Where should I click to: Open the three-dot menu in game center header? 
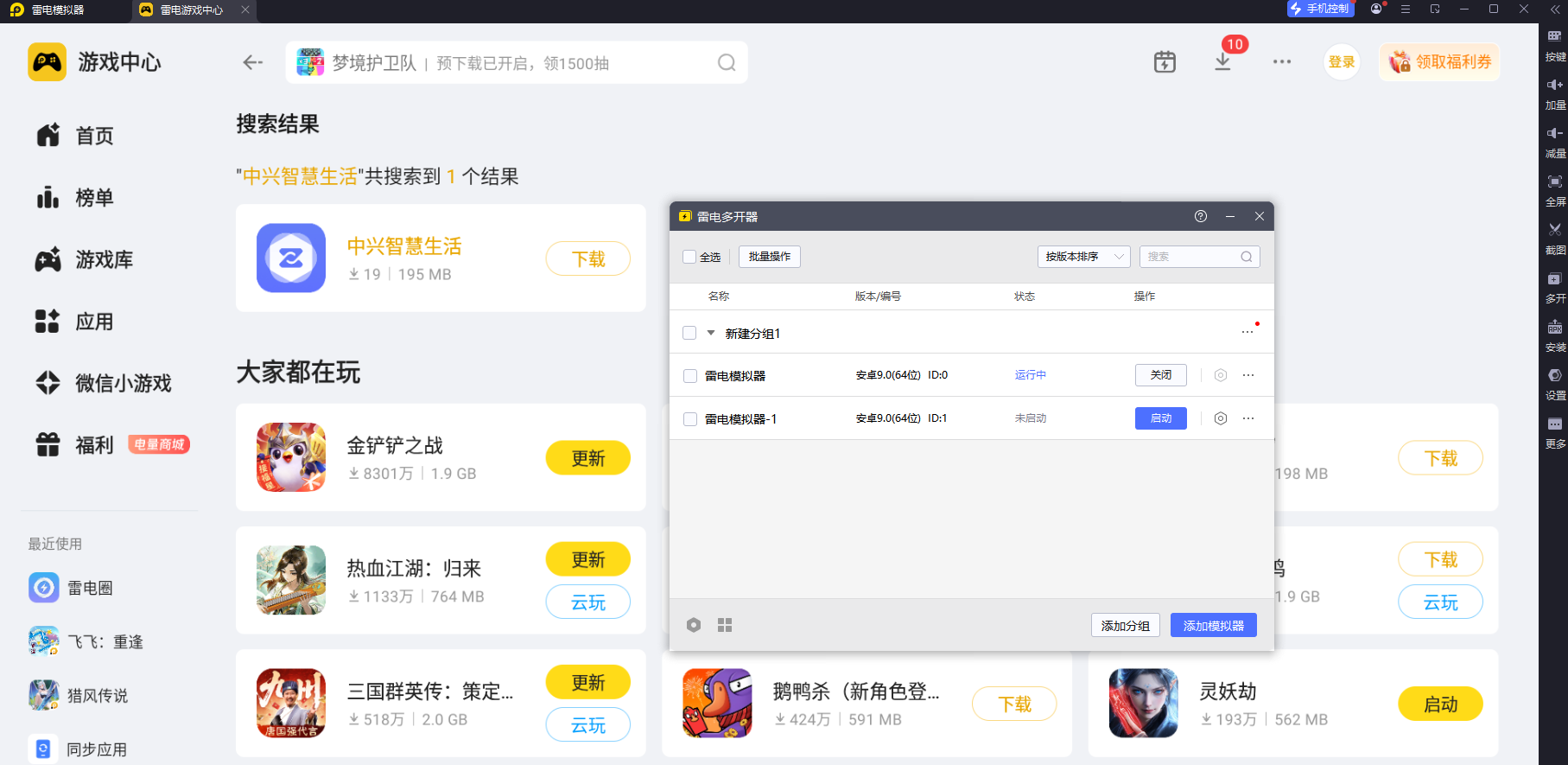pos(1282,62)
